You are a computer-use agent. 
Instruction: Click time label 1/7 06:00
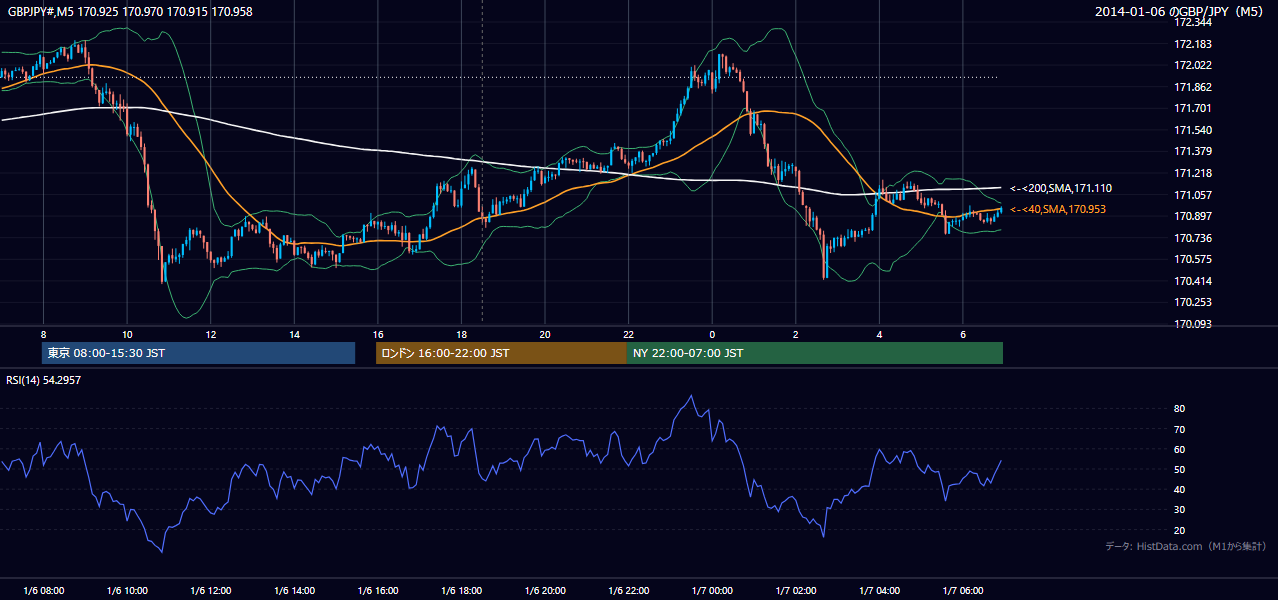pos(962,591)
